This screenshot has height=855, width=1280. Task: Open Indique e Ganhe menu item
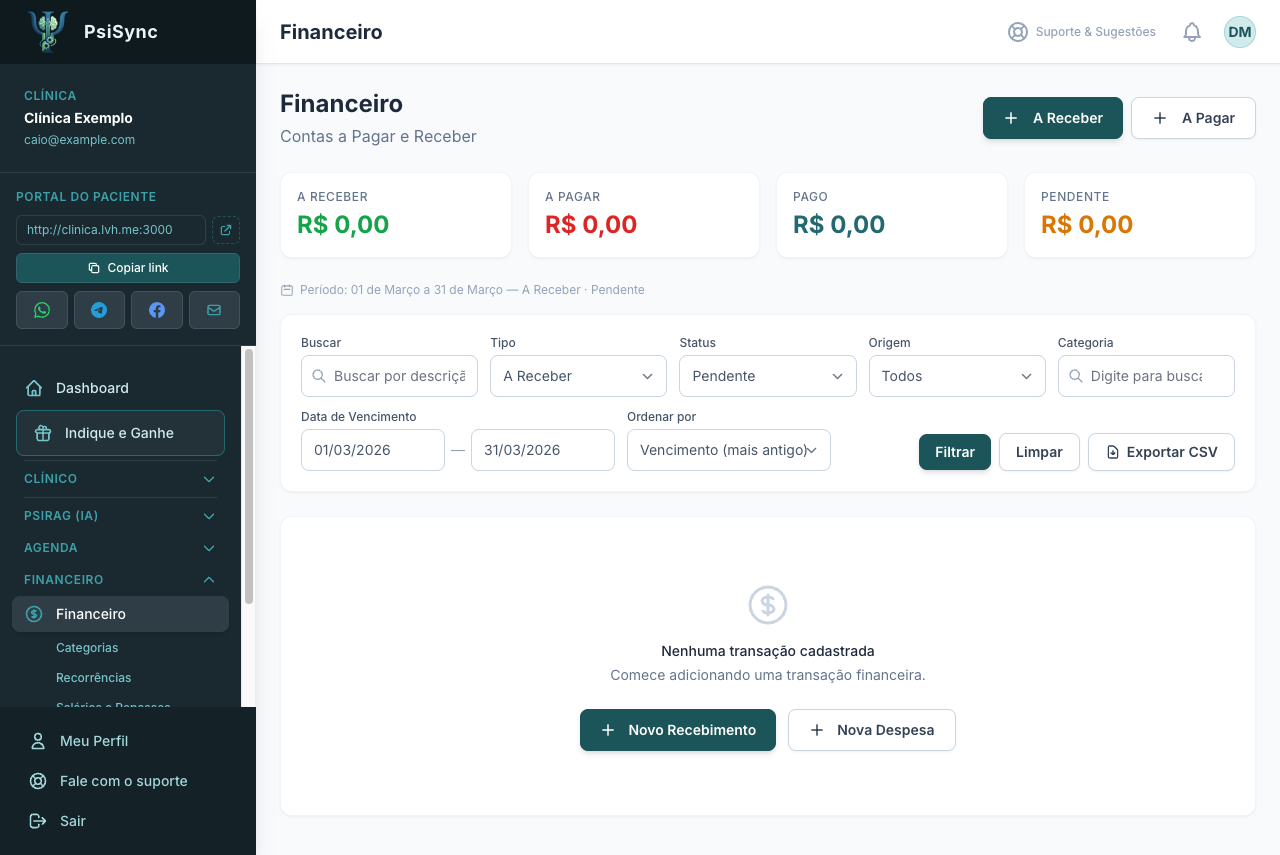pos(120,433)
